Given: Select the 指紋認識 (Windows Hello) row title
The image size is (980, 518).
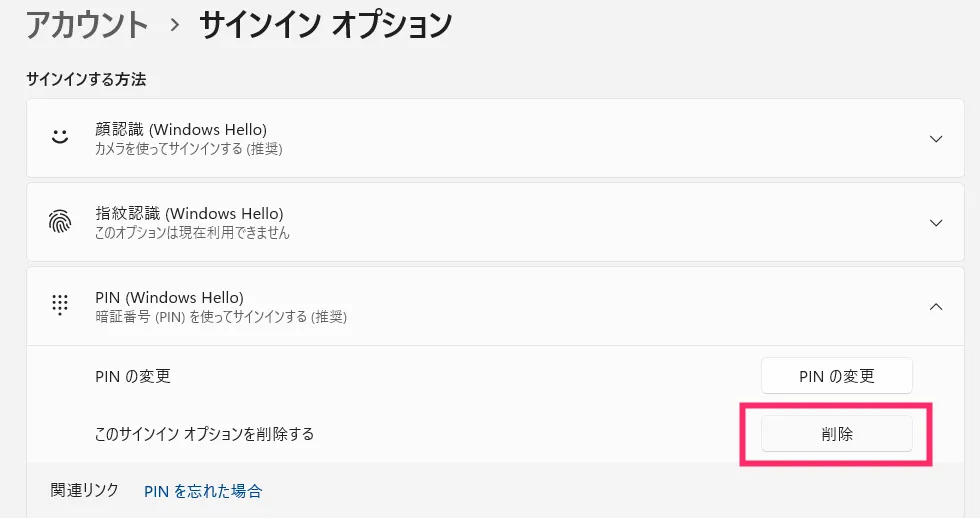Looking at the screenshot, I should 189,213.
